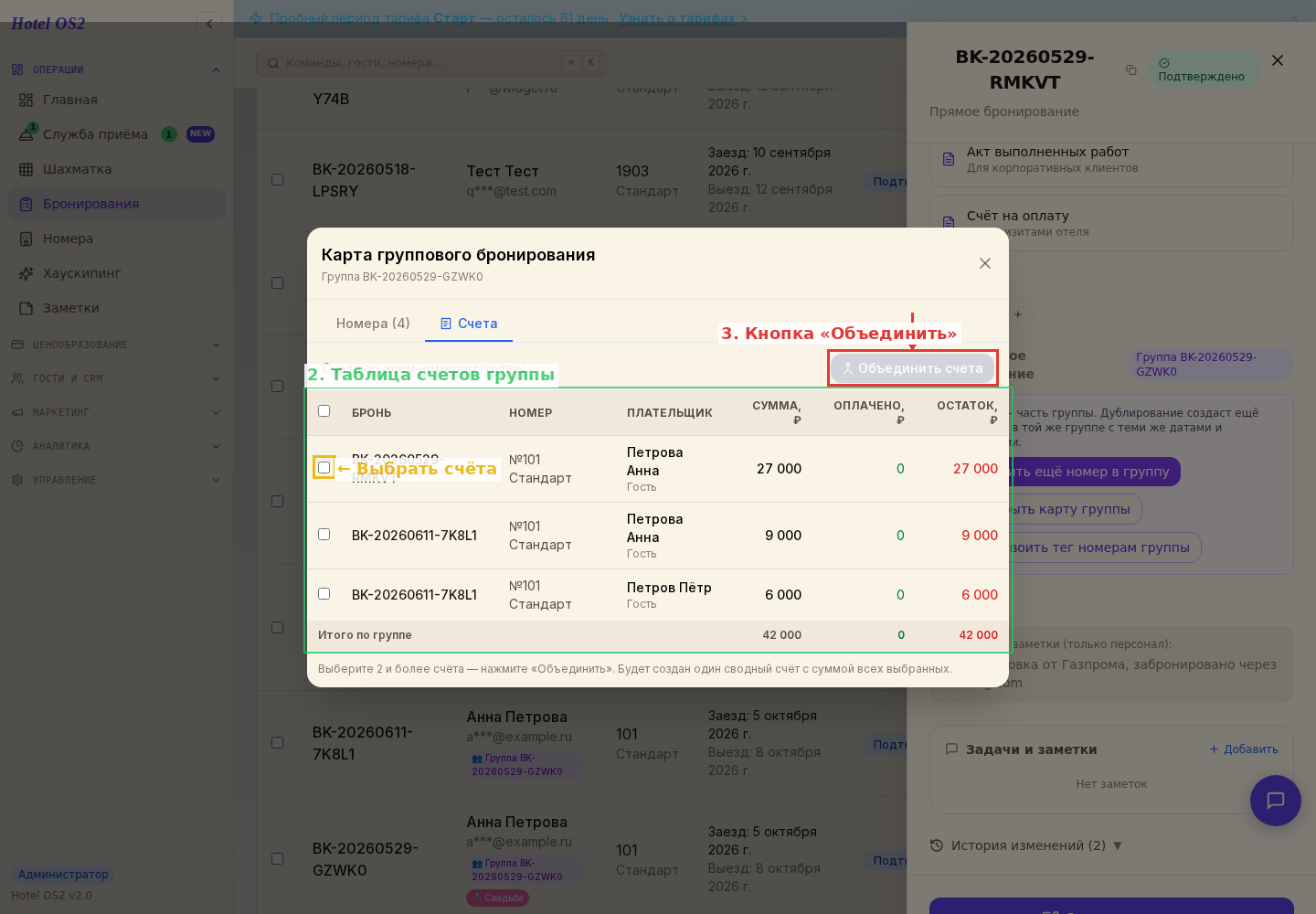Add a note via Добавить link
The height and width of the screenshot is (914, 1316).
[1244, 749]
